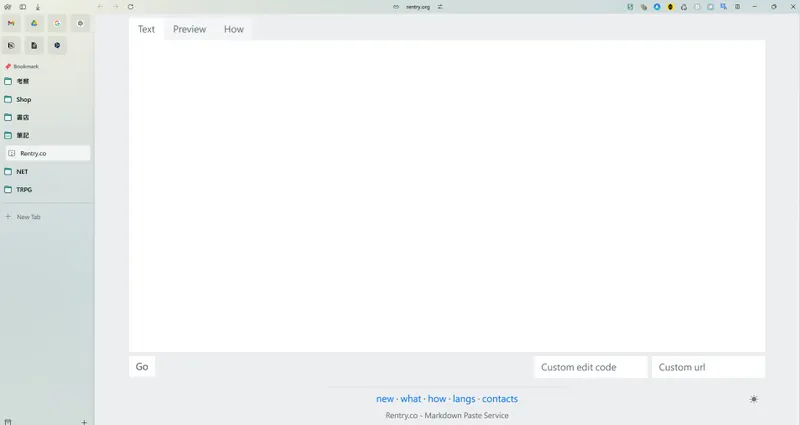Screen dimensions: 800x425
Task: Switch to the Text tab
Action: coord(146,29)
